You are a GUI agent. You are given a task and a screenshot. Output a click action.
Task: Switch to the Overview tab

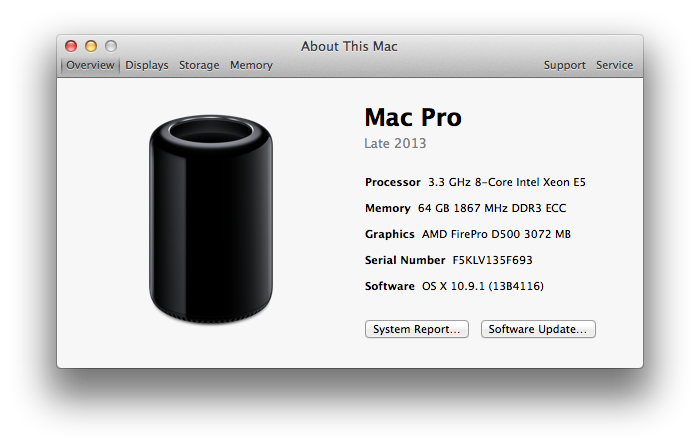pyautogui.click(x=90, y=65)
